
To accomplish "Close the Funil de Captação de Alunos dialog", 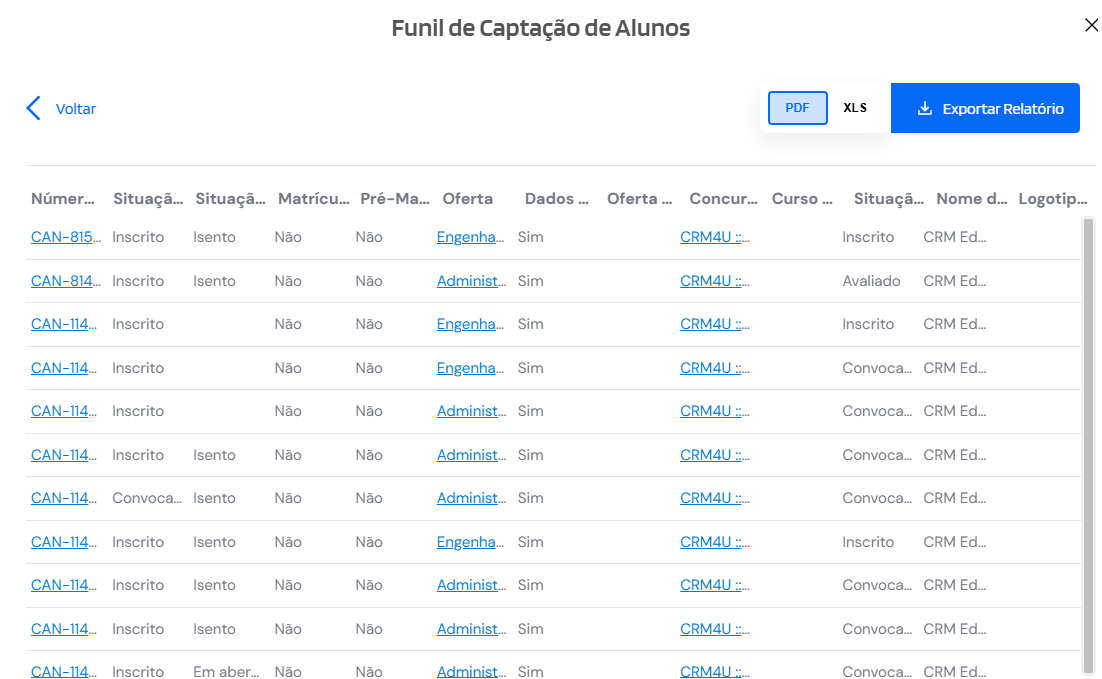I will 1091,25.
